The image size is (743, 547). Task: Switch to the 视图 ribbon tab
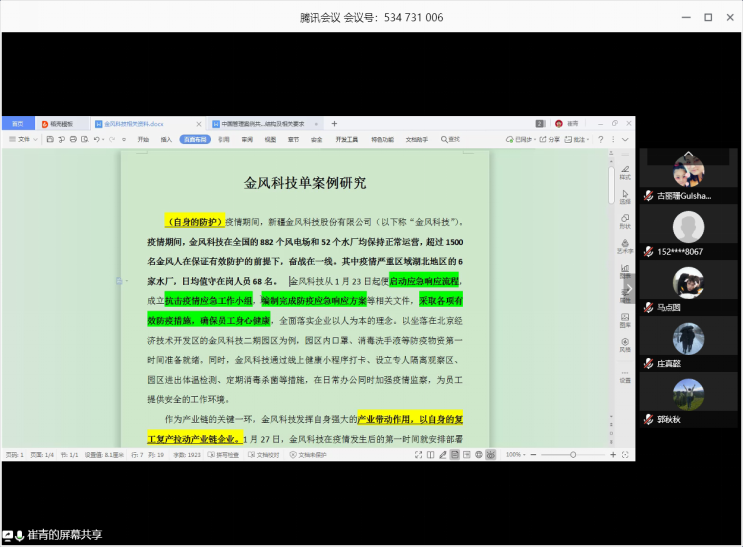(270, 139)
